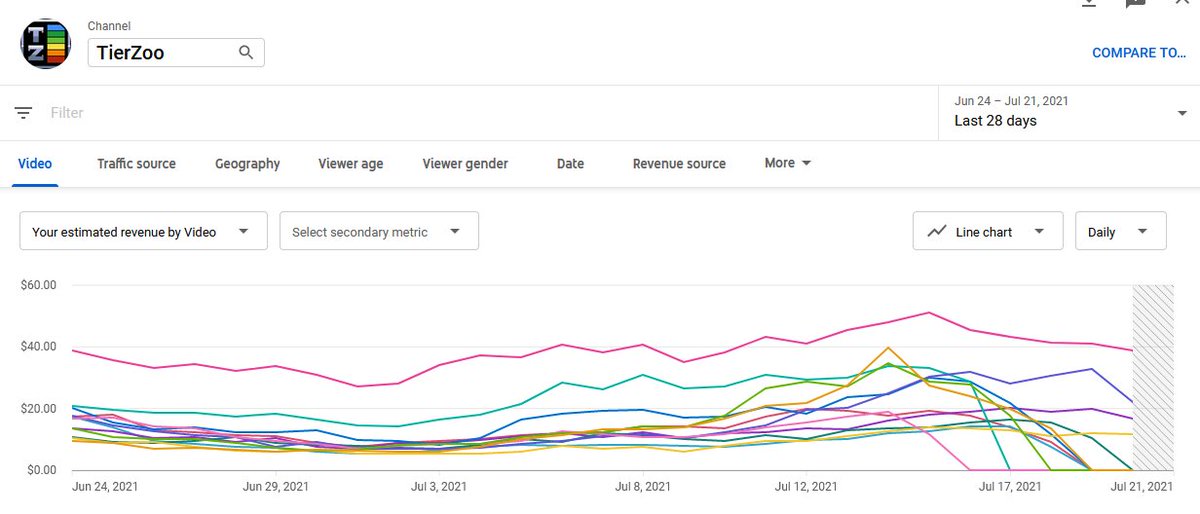Click the $20.00 y-axis label
Viewport: 1200px width, 514px height.
tap(38, 409)
